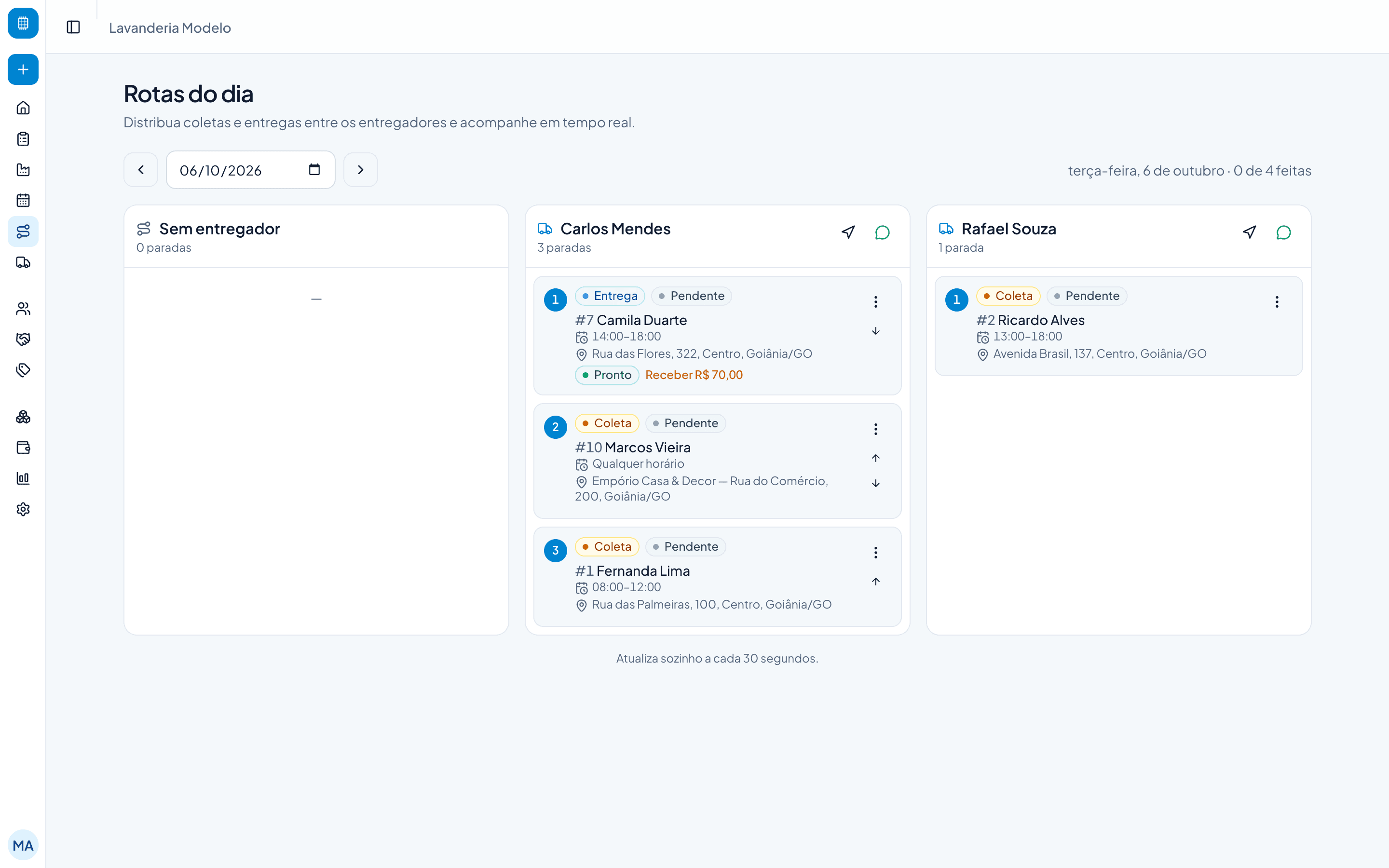The width and height of the screenshot is (1389, 868).
Task: Open the wallet icon in sidebar
Action: (23, 448)
